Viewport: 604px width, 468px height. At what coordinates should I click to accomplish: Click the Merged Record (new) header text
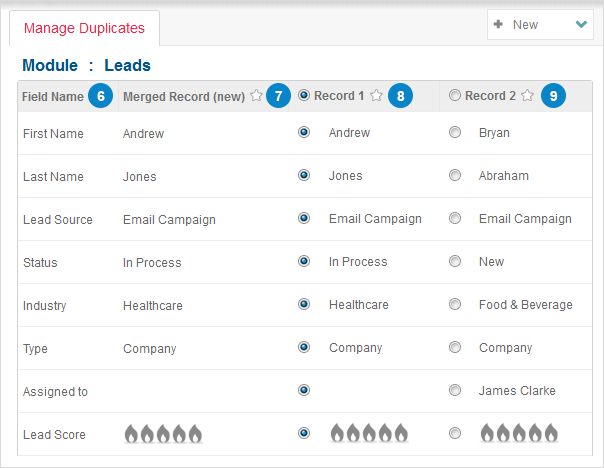coord(184,96)
